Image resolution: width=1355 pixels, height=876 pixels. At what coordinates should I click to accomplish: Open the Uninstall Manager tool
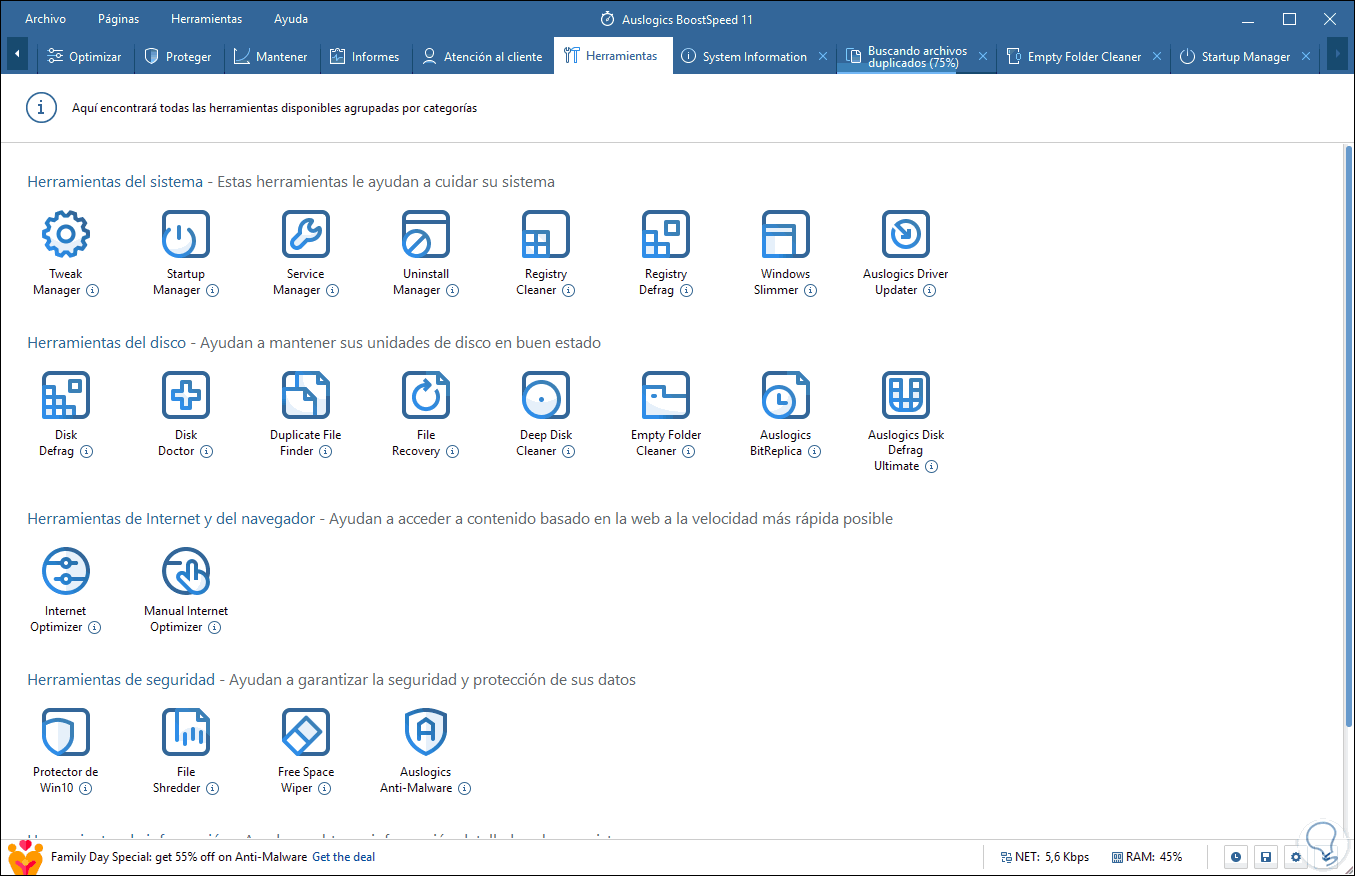click(426, 235)
